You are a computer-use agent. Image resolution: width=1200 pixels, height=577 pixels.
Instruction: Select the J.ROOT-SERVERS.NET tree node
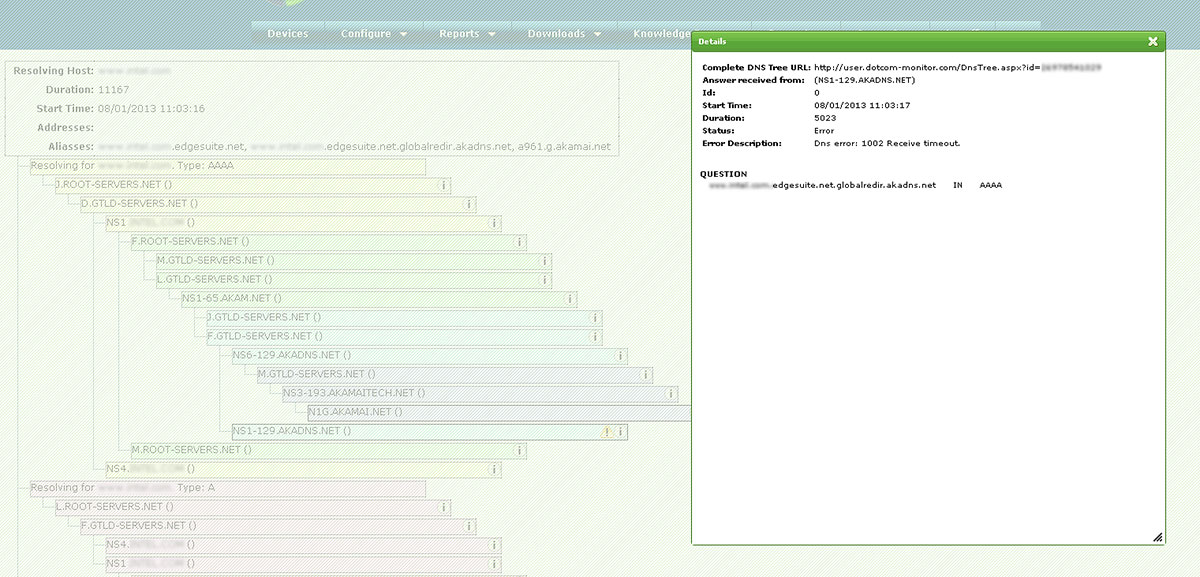tap(251, 185)
